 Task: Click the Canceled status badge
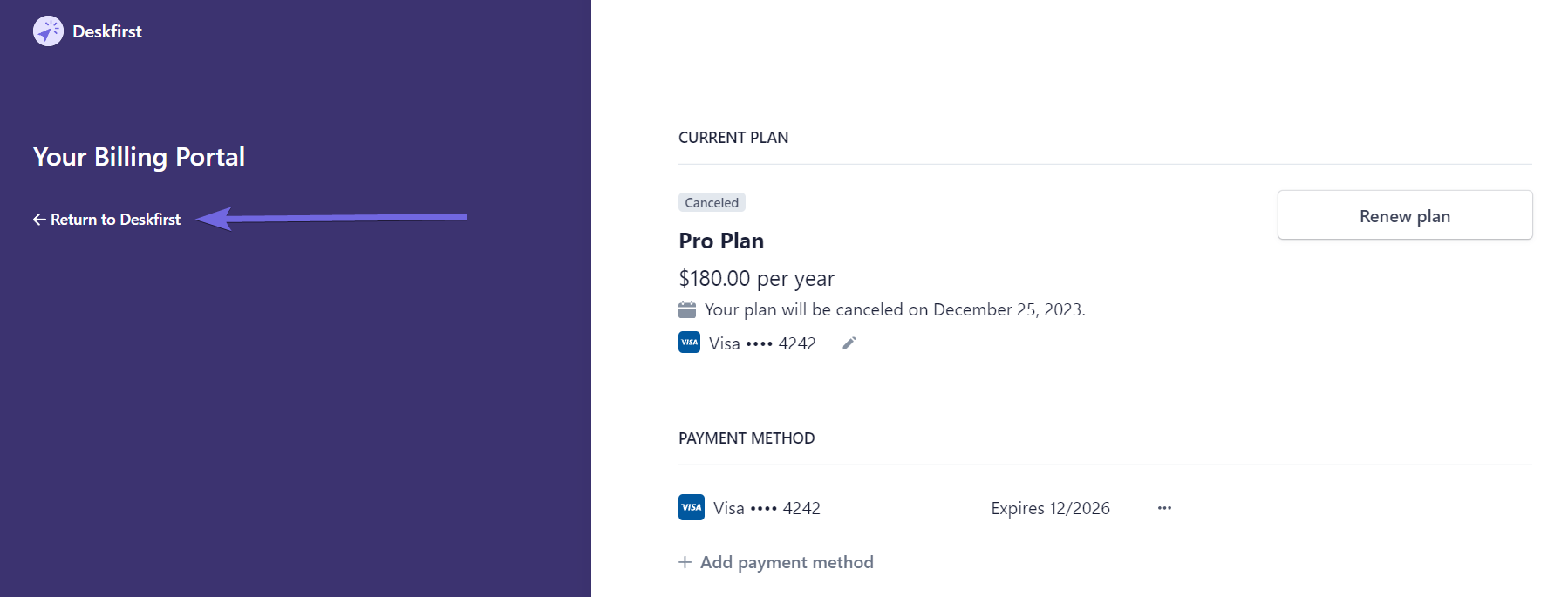click(712, 202)
